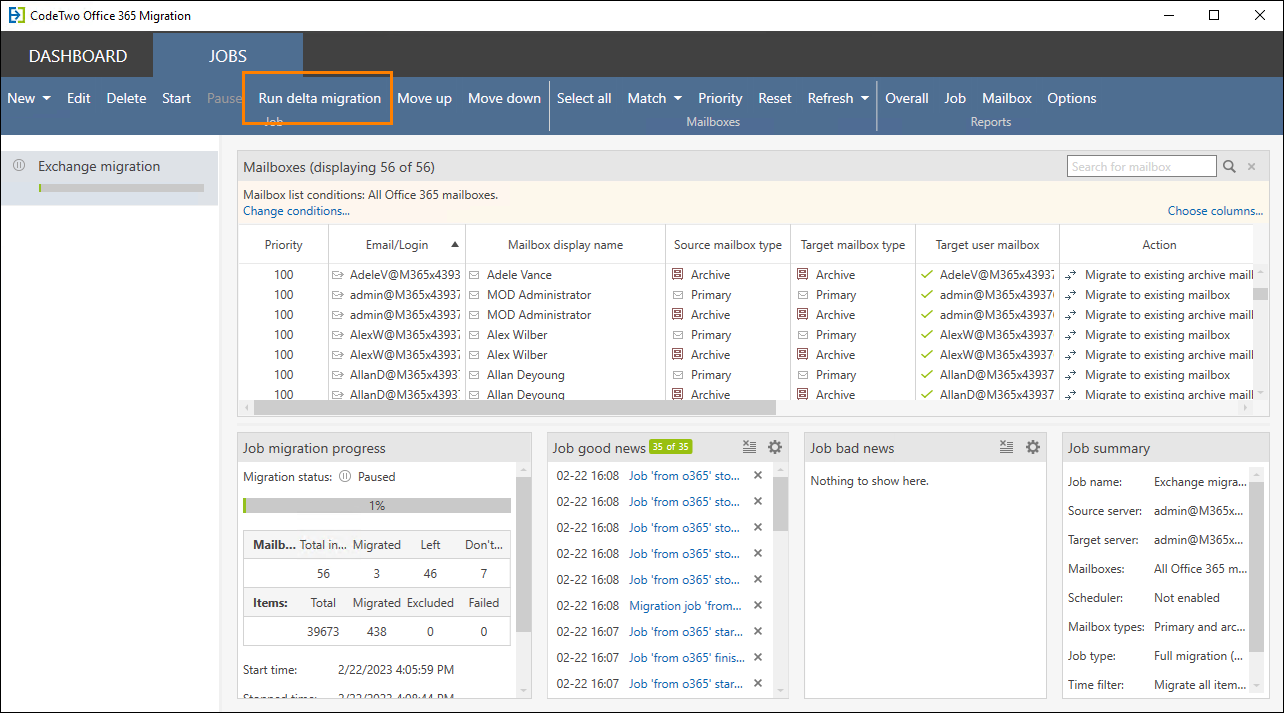Click the 'Not enabled' Scheduler value

pyautogui.click(x=1187, y=597)
